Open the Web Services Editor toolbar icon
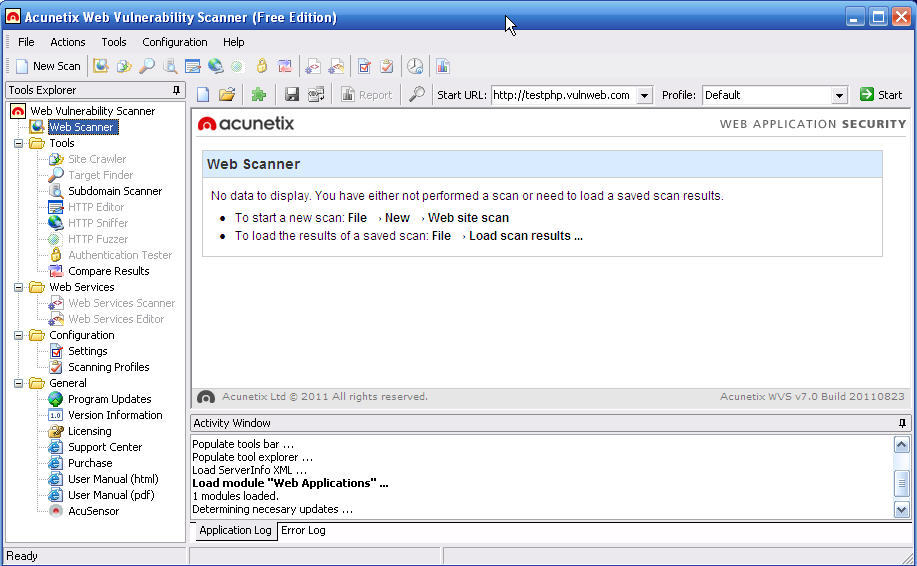 [336, 66]
